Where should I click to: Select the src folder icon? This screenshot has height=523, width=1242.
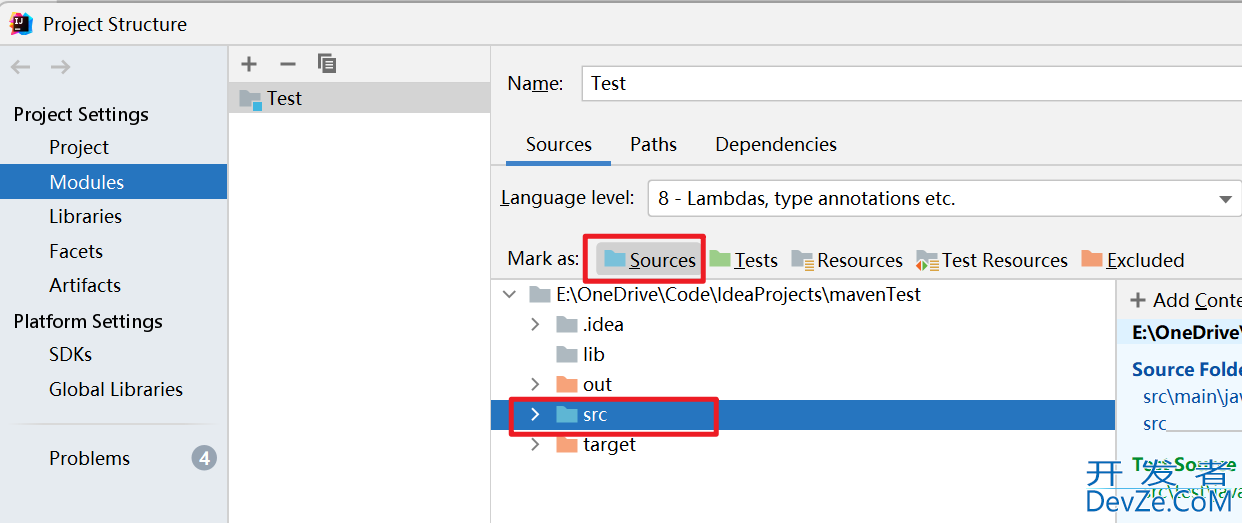click(x=567, y=414)
